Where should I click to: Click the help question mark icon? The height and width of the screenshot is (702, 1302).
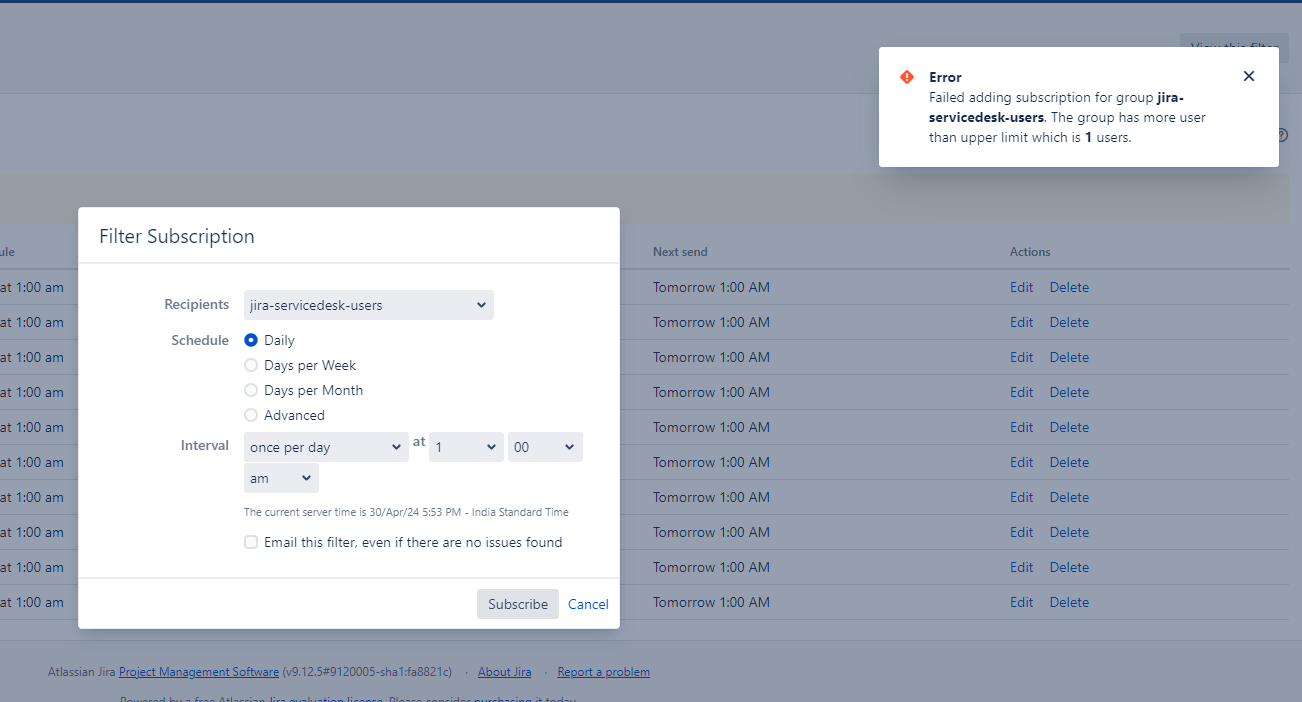click(1282, 135)
